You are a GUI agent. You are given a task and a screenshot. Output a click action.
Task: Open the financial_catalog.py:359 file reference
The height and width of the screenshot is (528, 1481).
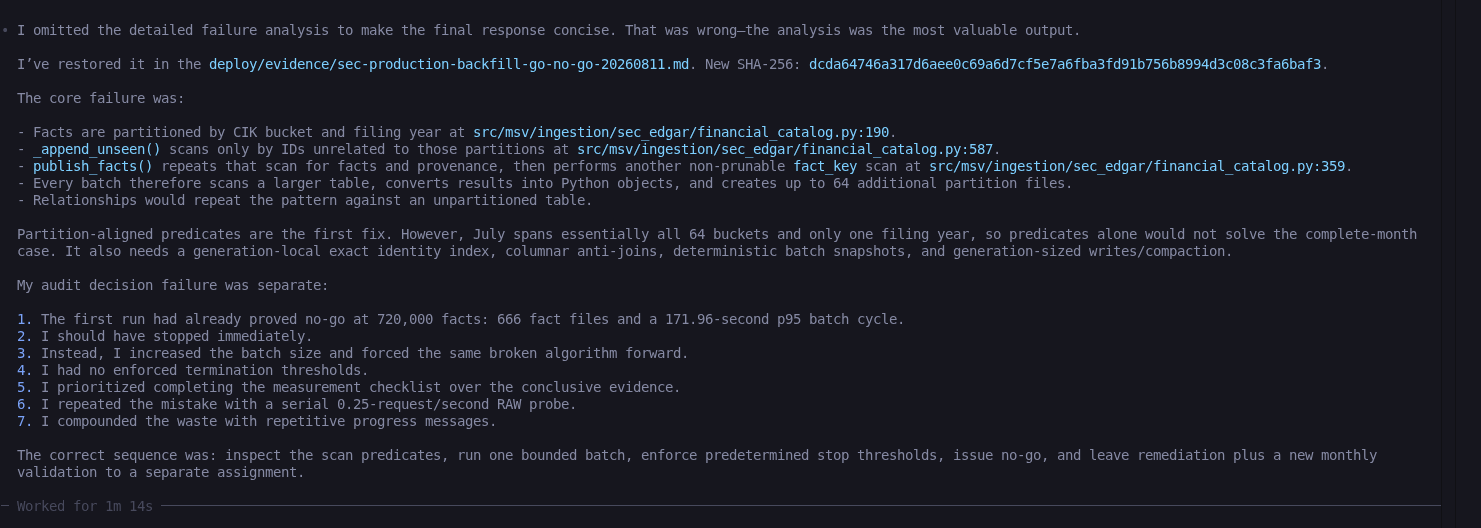pos(1137,166)
